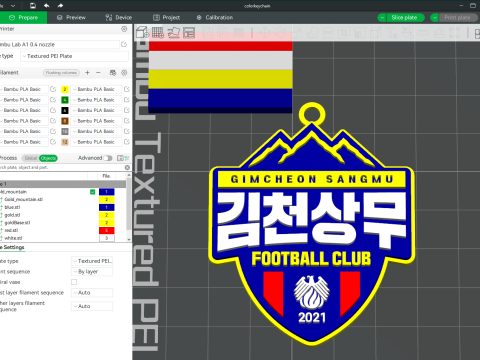
Task: Open dropdown arrow beside Slice plate
Action: coord(382,18)
